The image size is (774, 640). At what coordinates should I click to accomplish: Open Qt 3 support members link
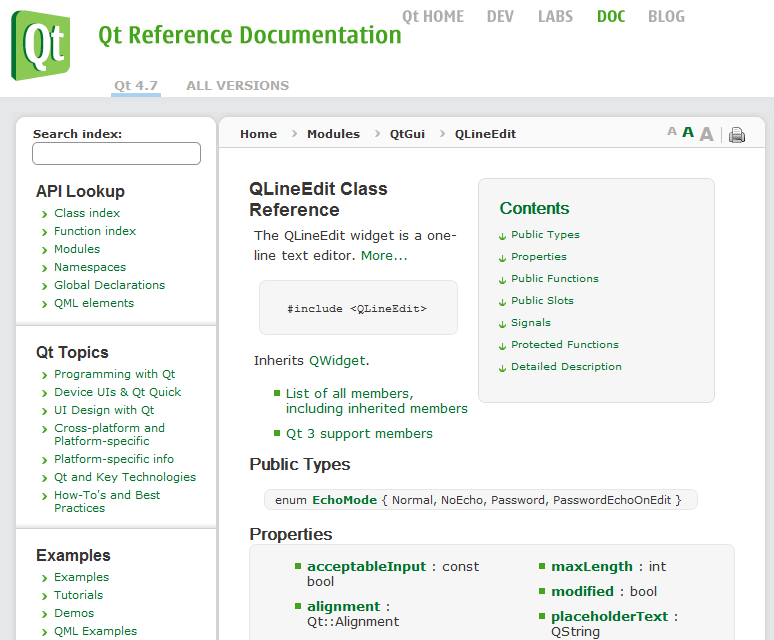click(359, 434)
